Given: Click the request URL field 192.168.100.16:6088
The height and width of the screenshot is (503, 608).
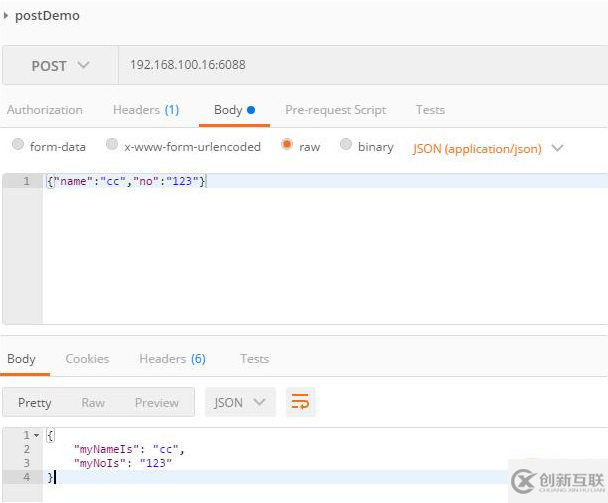Looking at the screenshot, I should pyautogui.click(x=363, y=65).
